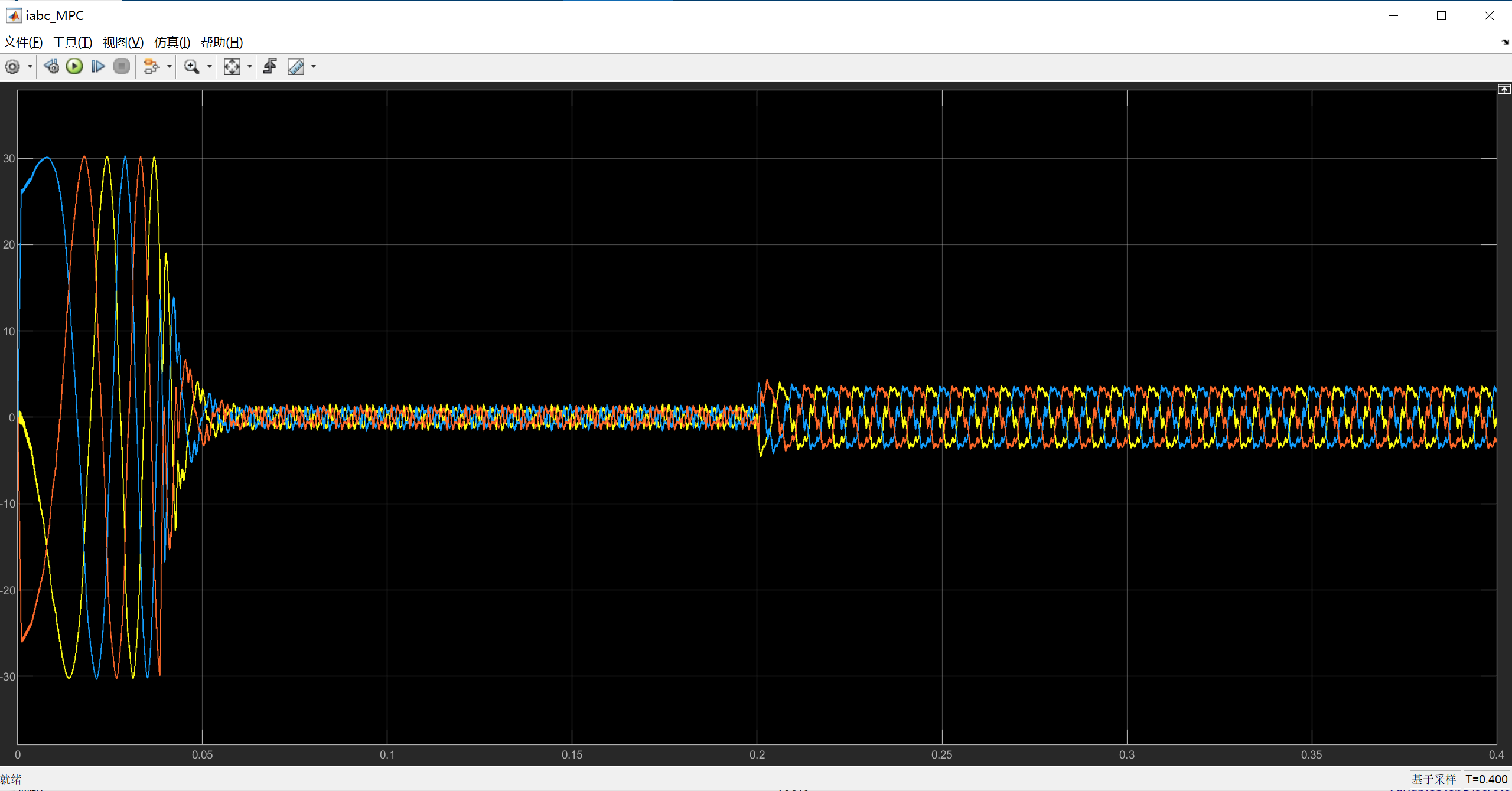
Task: Open scale axes options dropdown arrow
Action: [x=249, y=67]
